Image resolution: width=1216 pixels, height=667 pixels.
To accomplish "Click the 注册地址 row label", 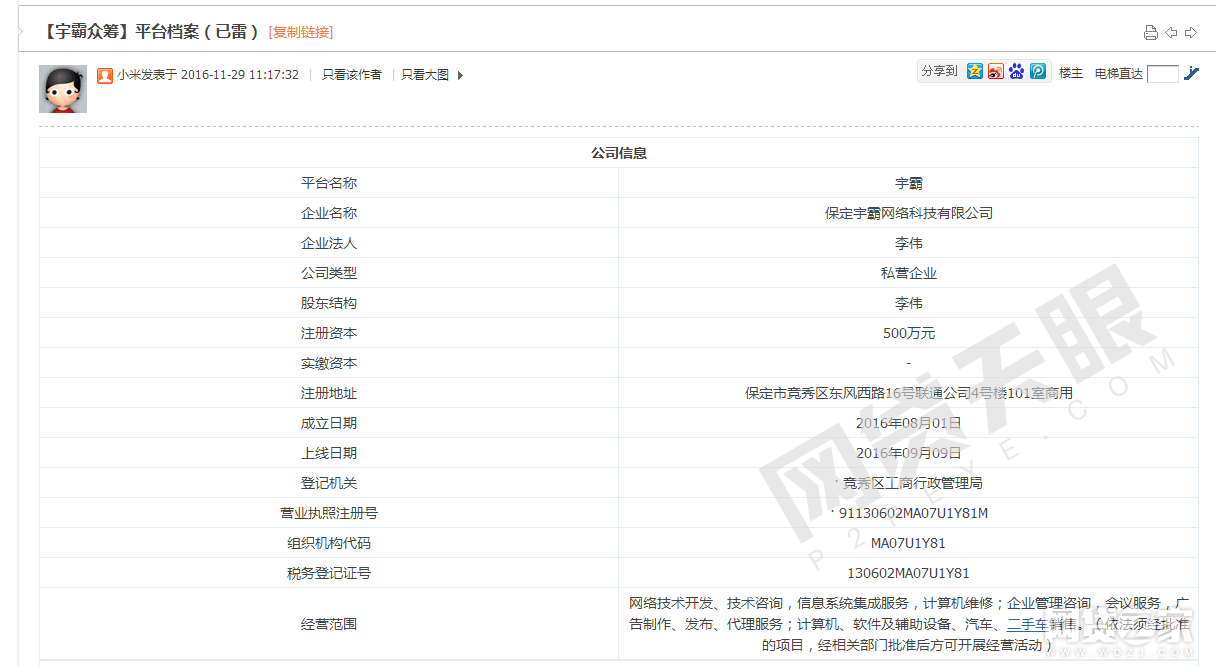I will click(x=329, y=393).
